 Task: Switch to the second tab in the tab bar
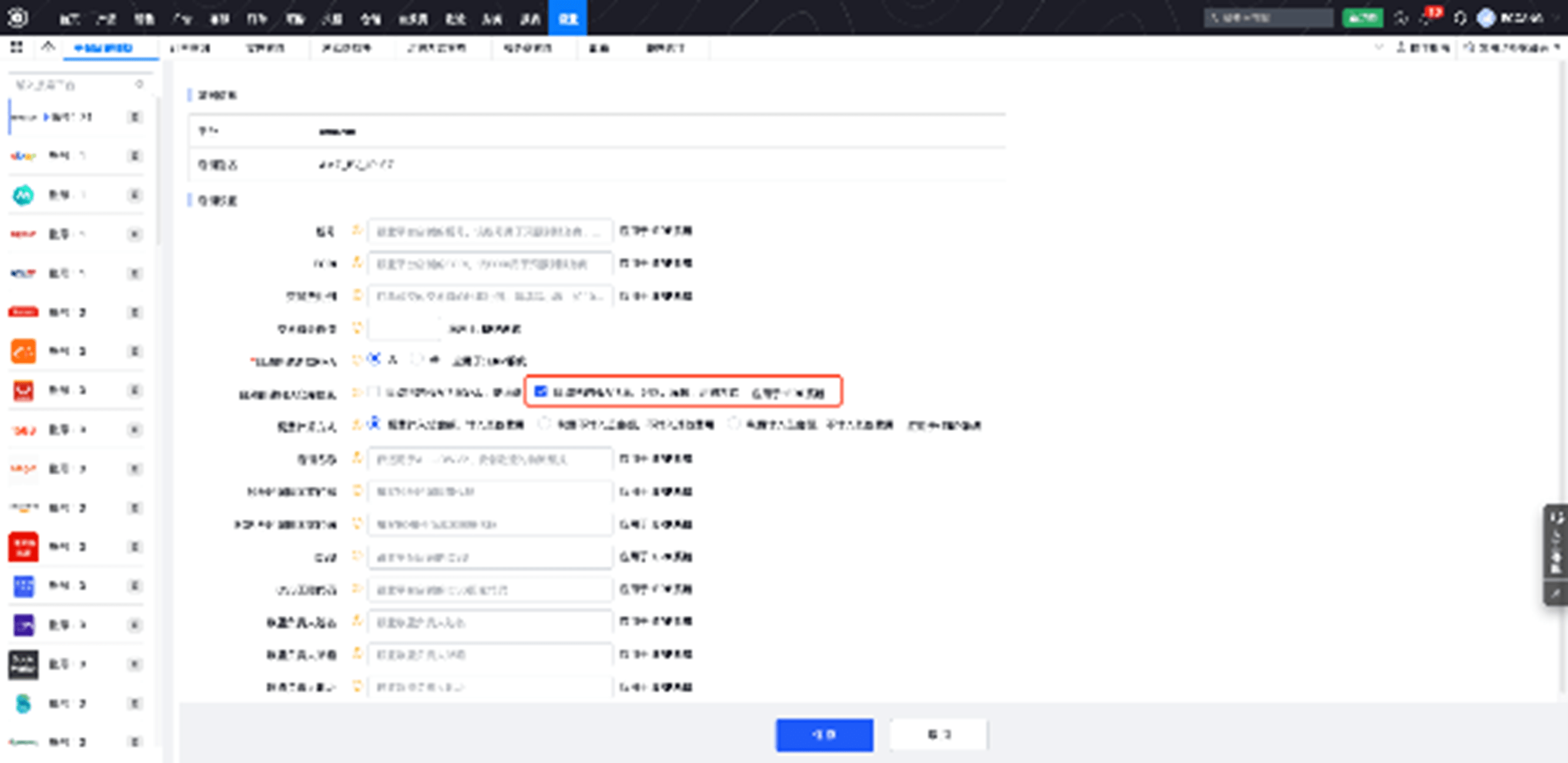click(x=190, y=48)
